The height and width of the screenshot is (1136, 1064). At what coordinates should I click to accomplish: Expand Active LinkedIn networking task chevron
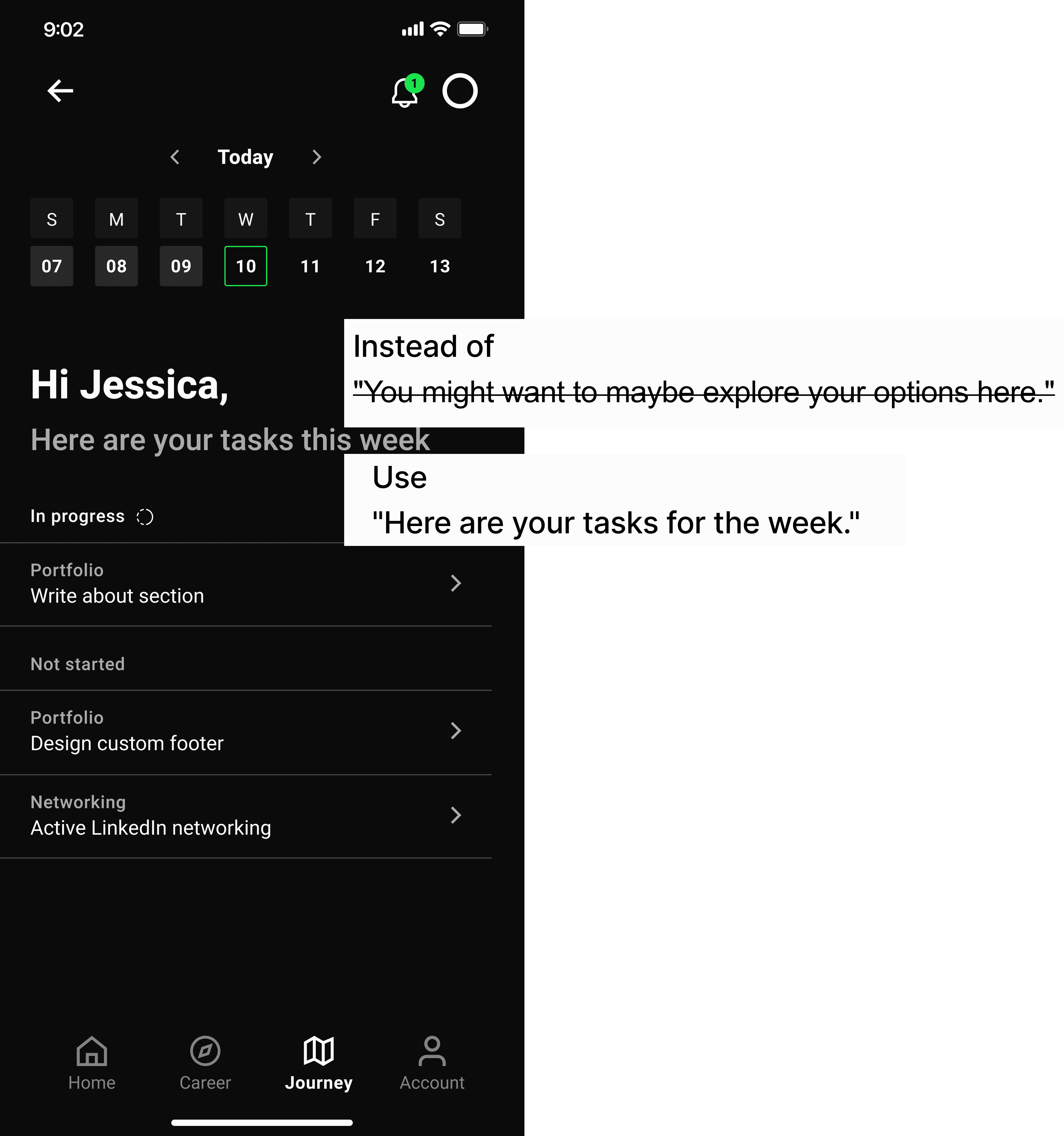455,815
